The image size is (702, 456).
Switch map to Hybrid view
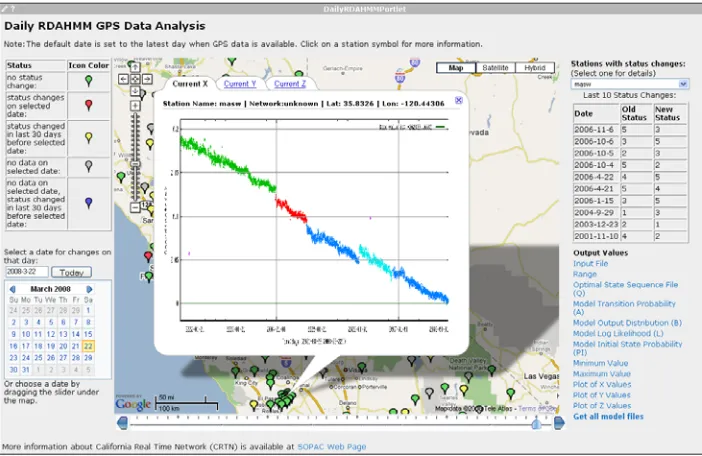(535, 68)
